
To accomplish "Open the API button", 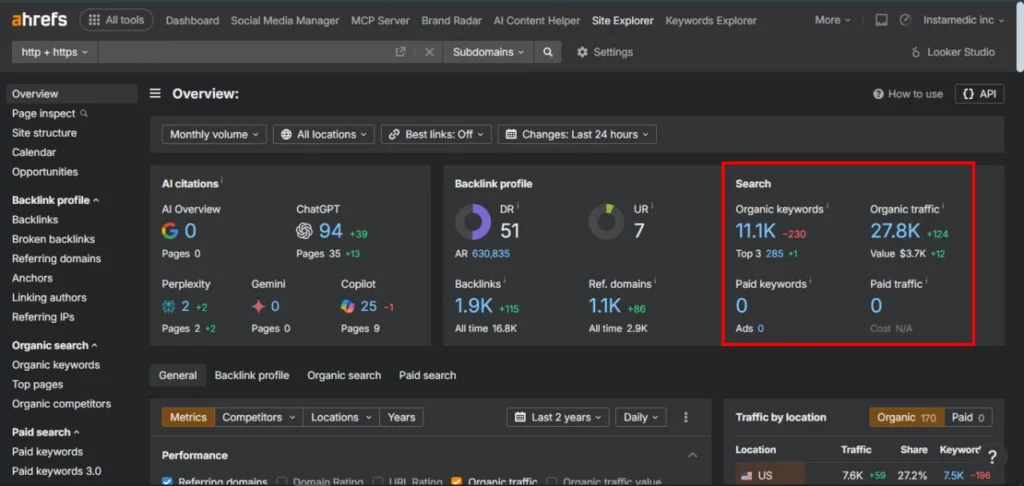I will point(979,94).
